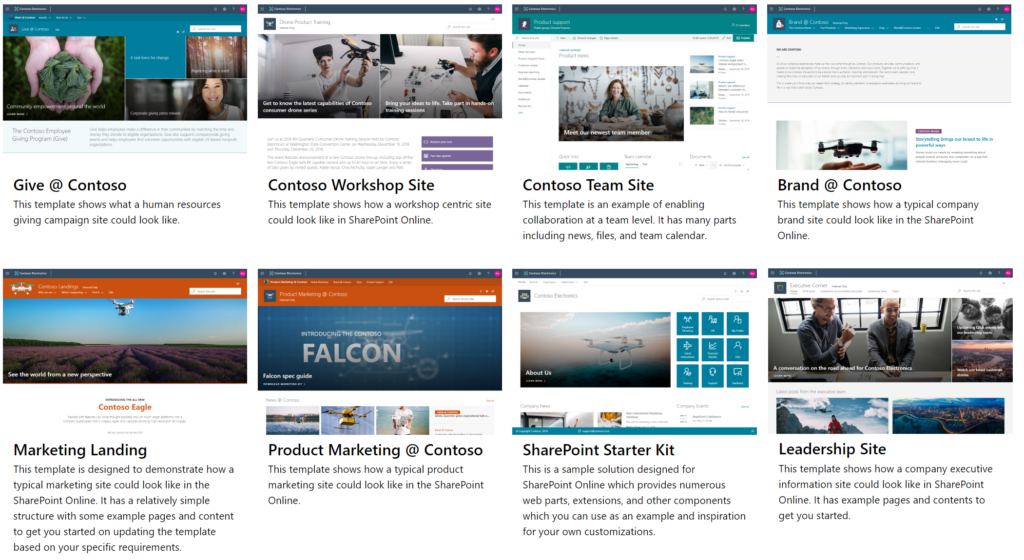Click the pink user avatar in Give @ Contoso preview
This screenshot has height=560, width=1024.
244,8
